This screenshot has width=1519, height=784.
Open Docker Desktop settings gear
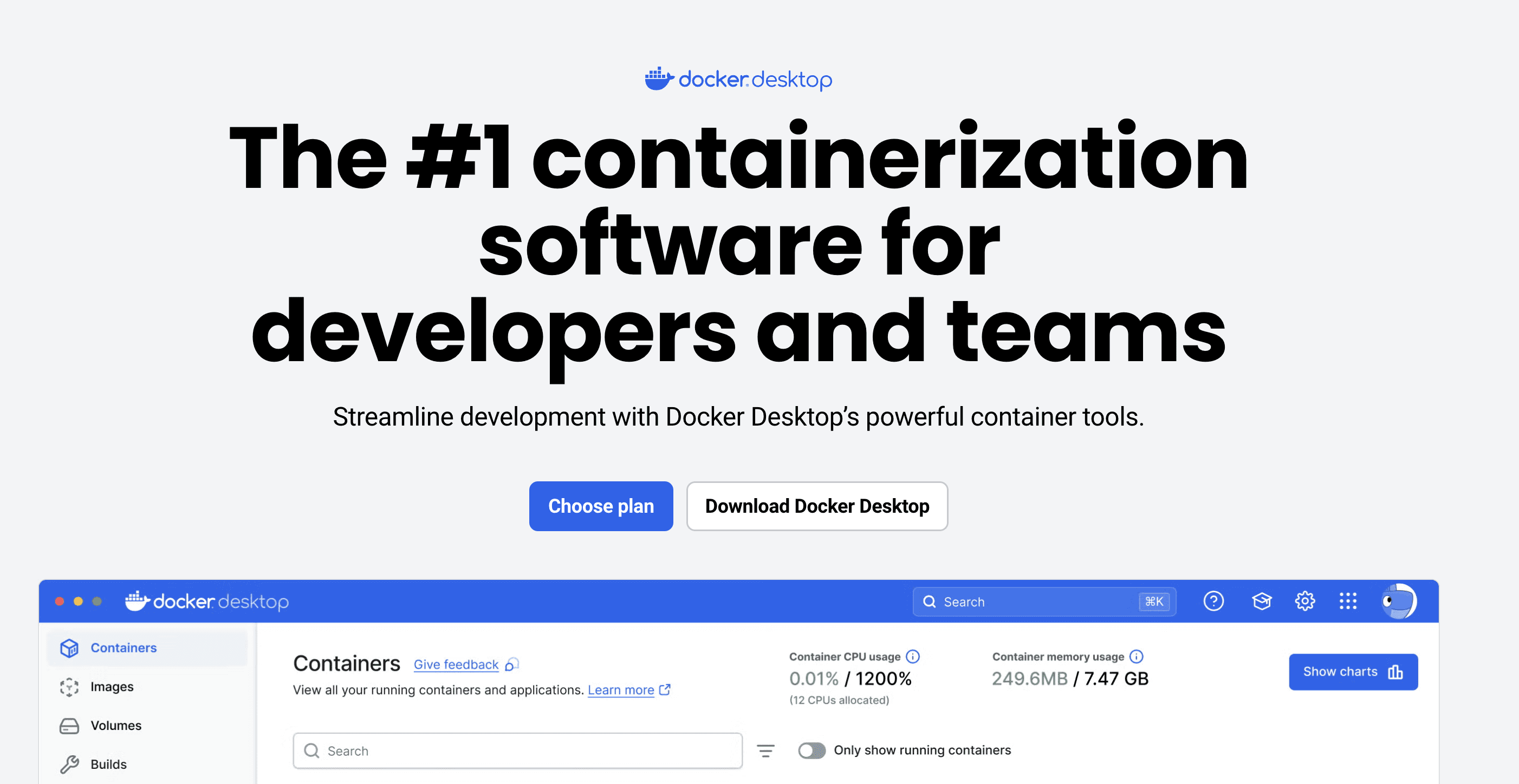pyautogui.click(x=1305, y=601)
